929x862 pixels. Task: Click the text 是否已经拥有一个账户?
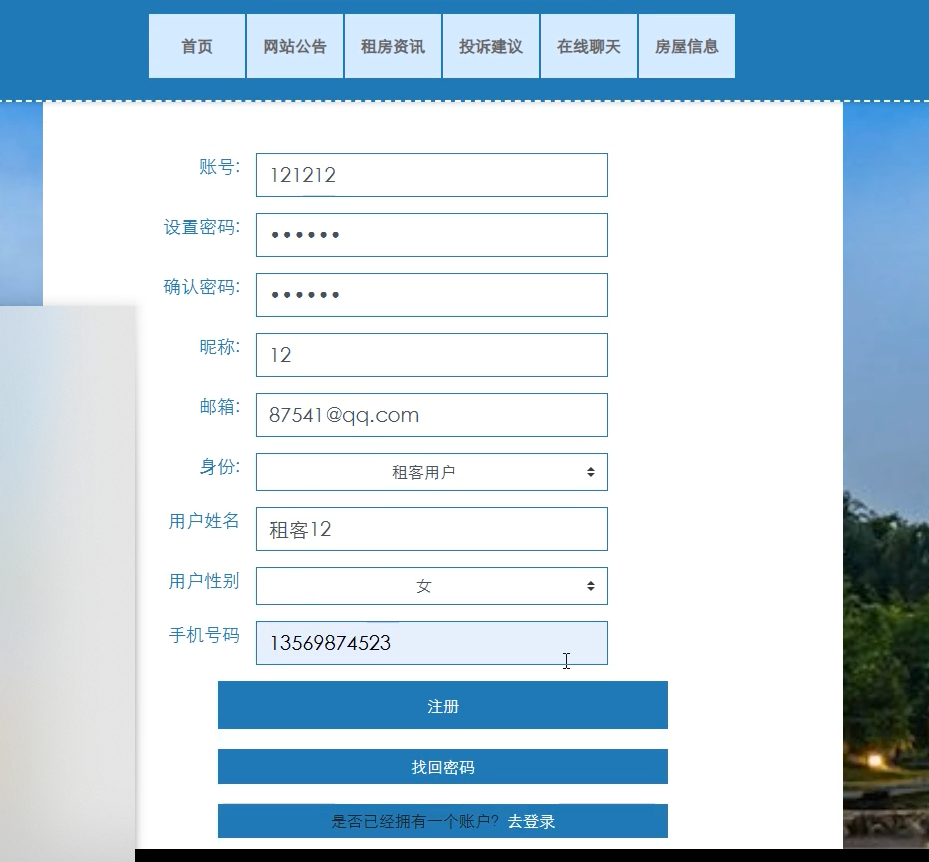(x=415, y=822)
